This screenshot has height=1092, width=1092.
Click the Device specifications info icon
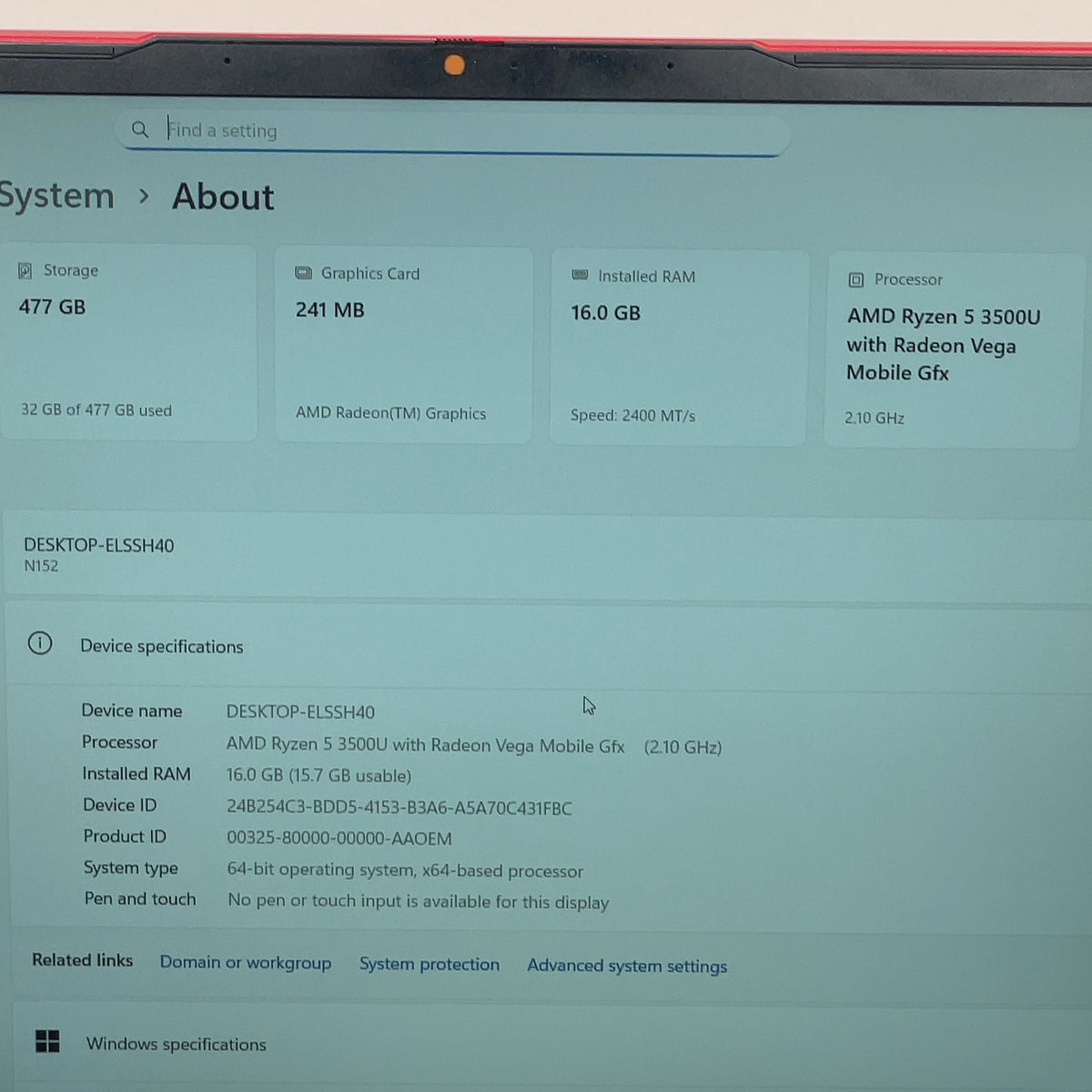pos(40,643)
